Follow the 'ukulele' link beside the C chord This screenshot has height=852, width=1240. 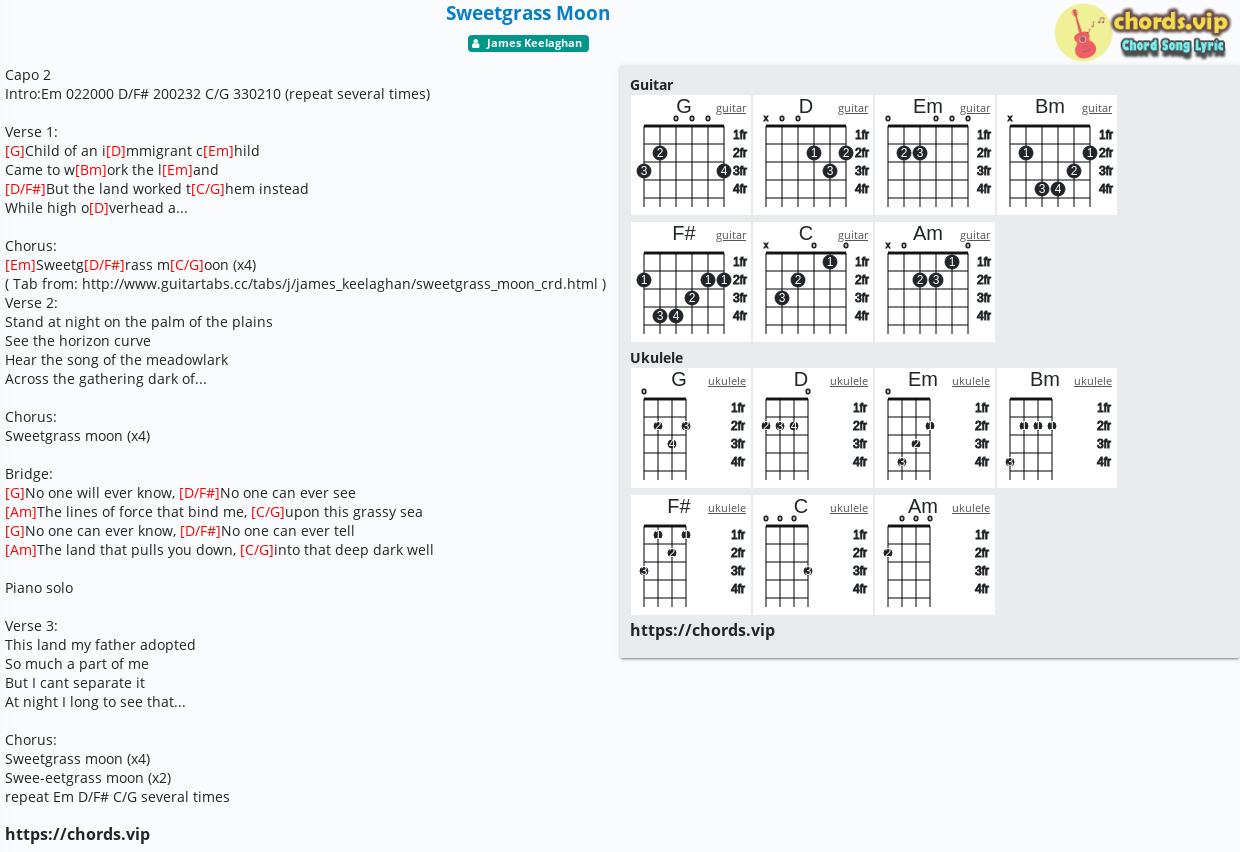click(849, 508)
